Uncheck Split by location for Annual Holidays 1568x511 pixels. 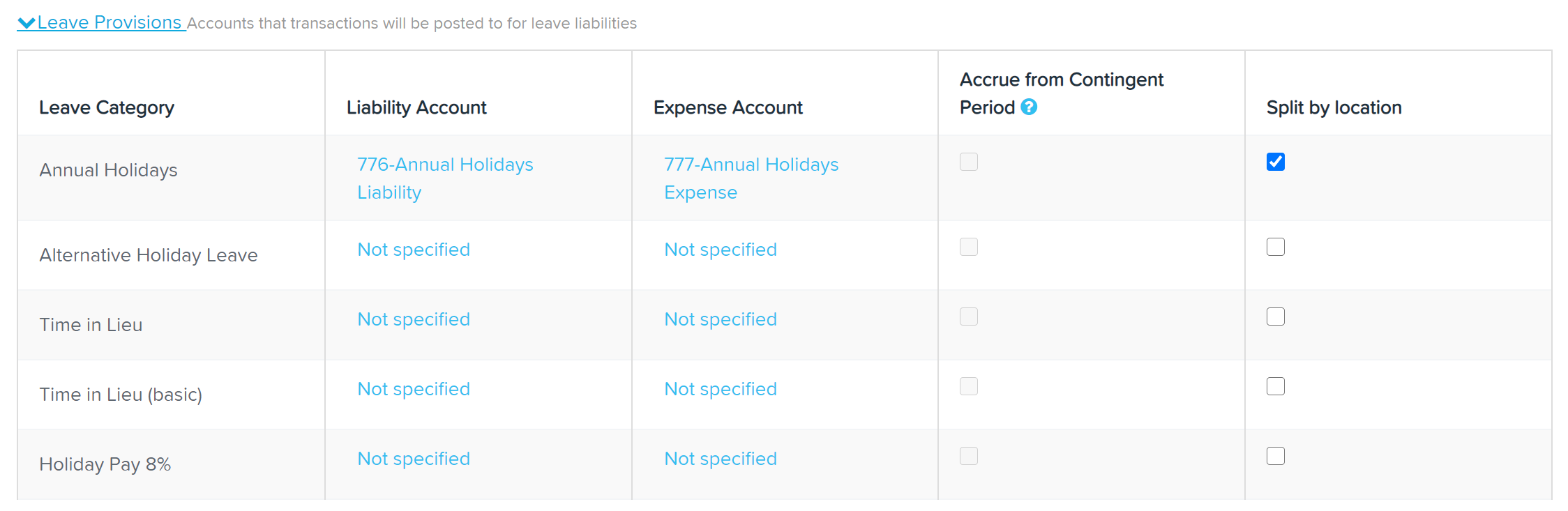[1276, 162]
